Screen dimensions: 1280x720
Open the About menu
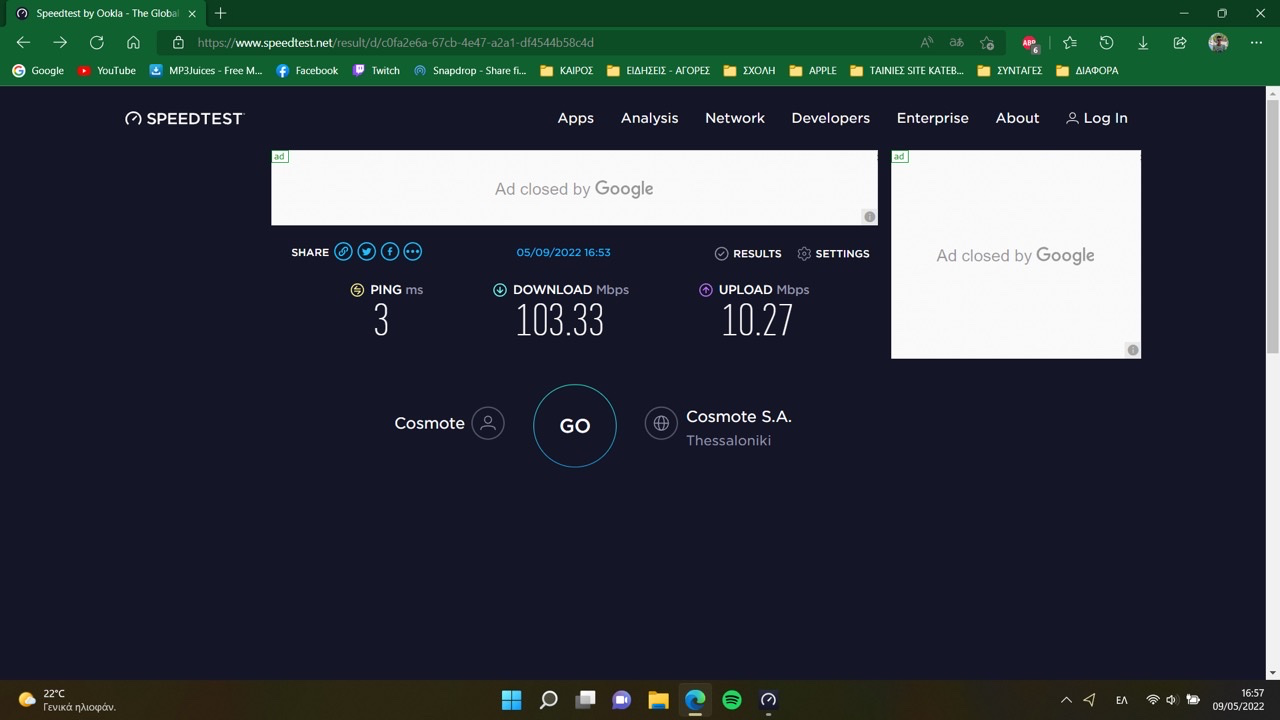[x=1017, y=118]
